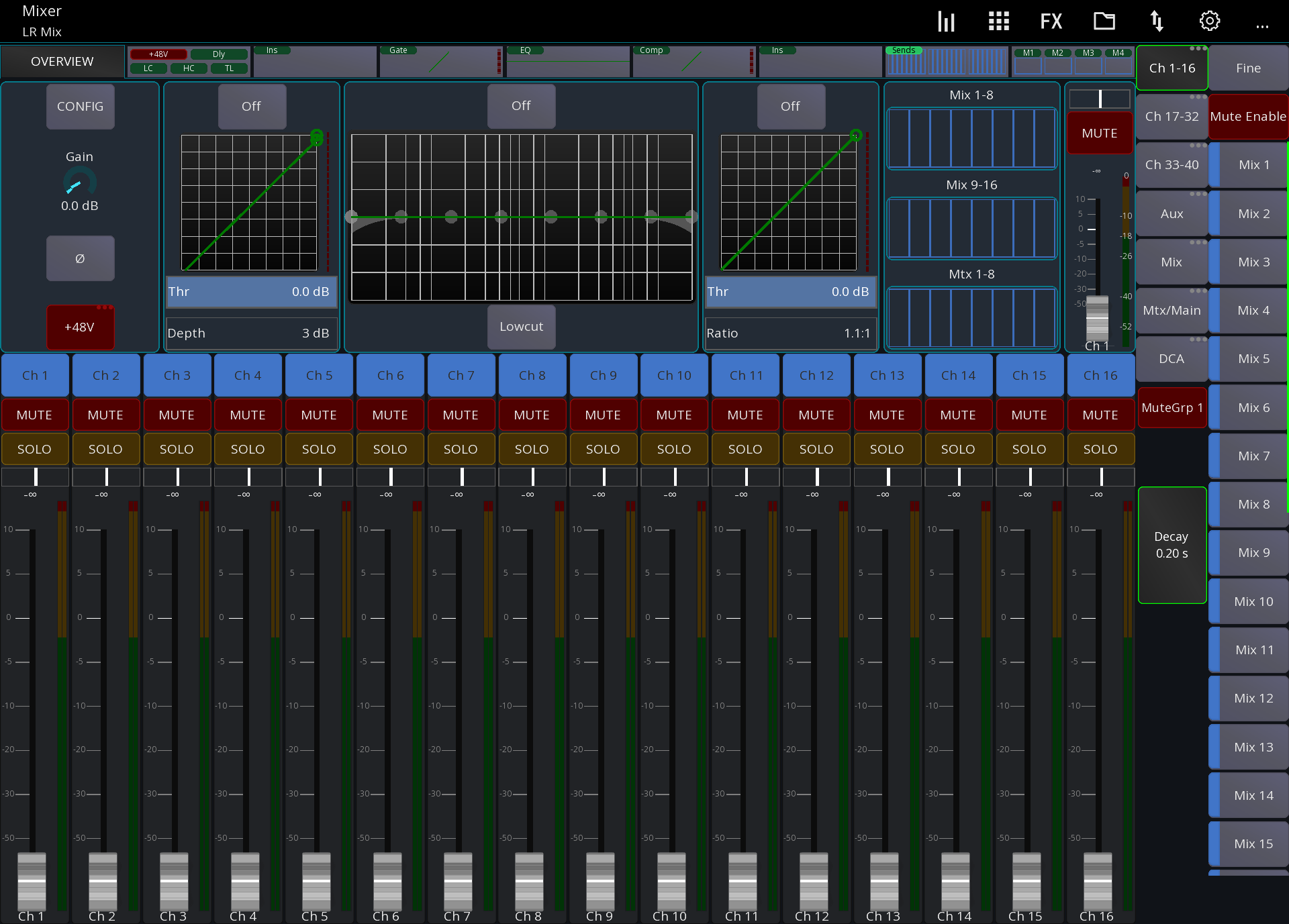Open the routing screen
The height and width of the screenshot is (924, 1289).
coord(1157,21)
